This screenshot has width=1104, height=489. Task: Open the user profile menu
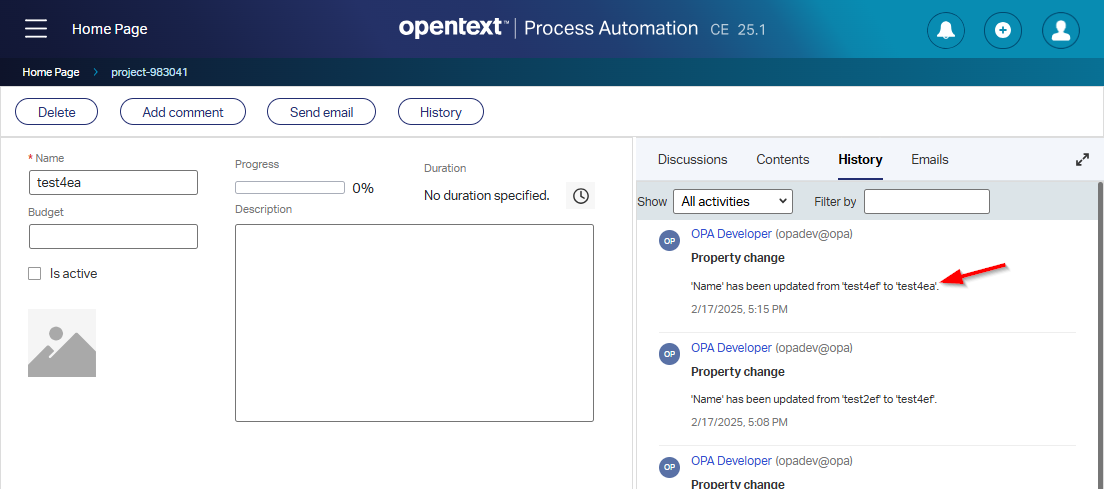(1061, 30)
